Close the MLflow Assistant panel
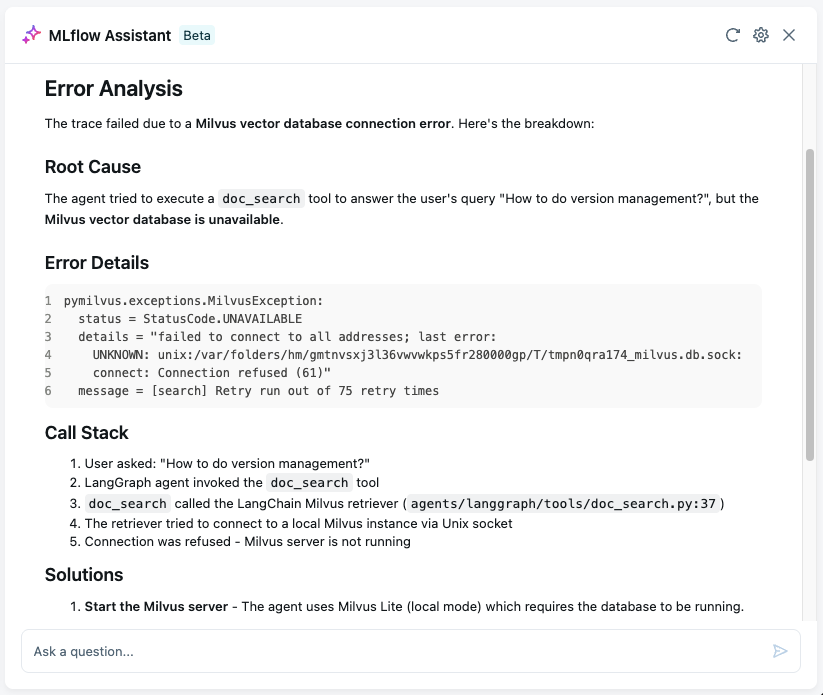823x695 pixels. click(789, 35)
